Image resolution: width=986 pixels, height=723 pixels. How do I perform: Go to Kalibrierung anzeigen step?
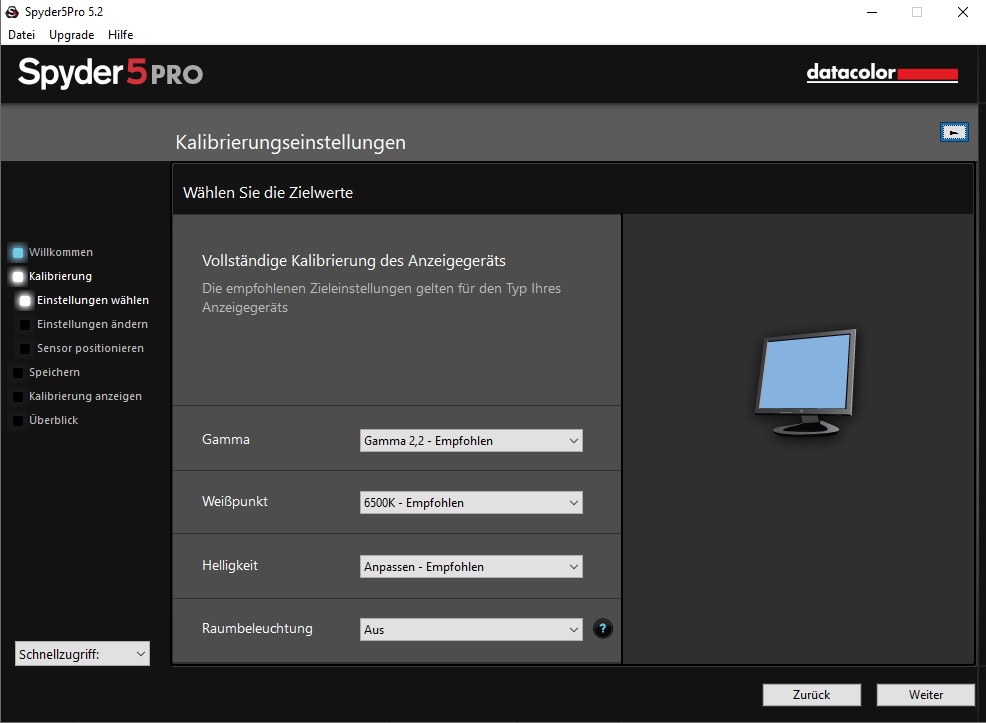tap(85, 396)
